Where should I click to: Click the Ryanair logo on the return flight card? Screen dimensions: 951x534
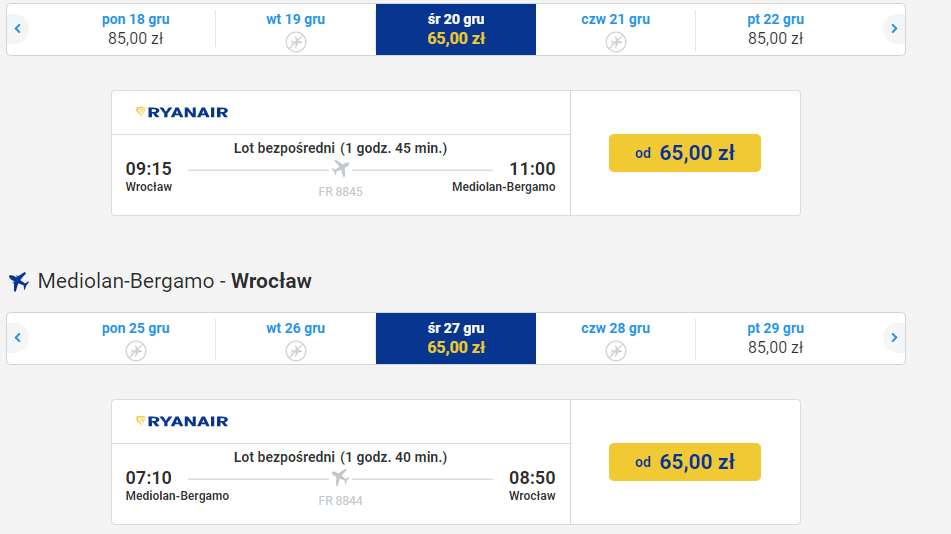click(x=182, y=421)
